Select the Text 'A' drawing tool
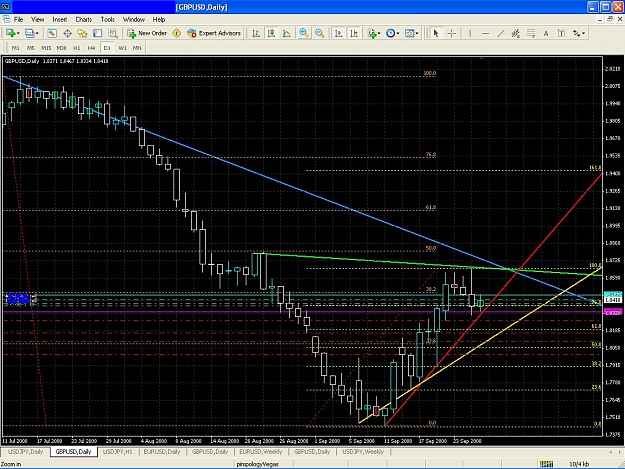 click(x=546, y=33)
